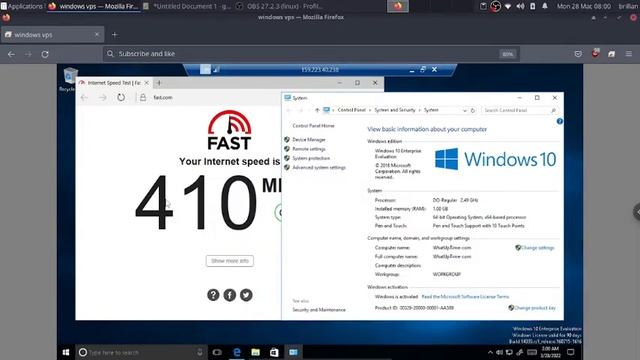Viewport: 640px width, 360px height.
Task: Open the Action Center notification icon
Action: tap(571, 352)
